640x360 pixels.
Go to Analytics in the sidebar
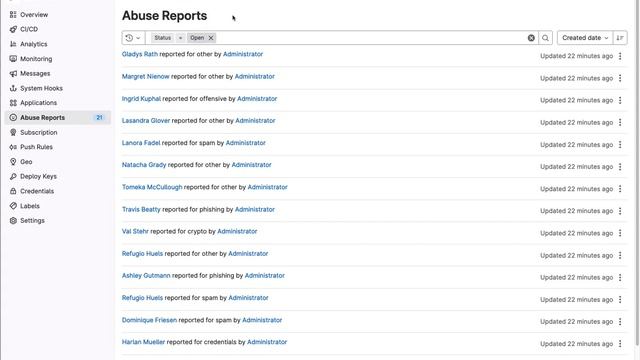coord(33,44)
